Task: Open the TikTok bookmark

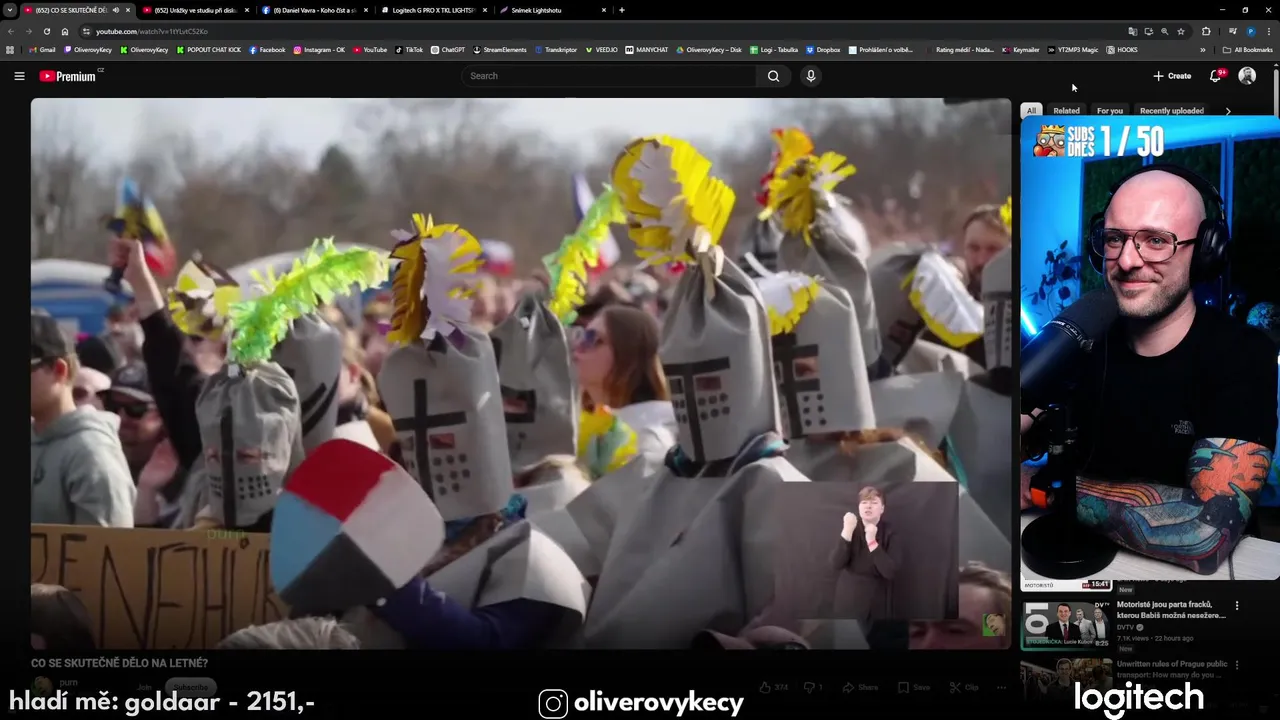Action: tap(408, 49)
